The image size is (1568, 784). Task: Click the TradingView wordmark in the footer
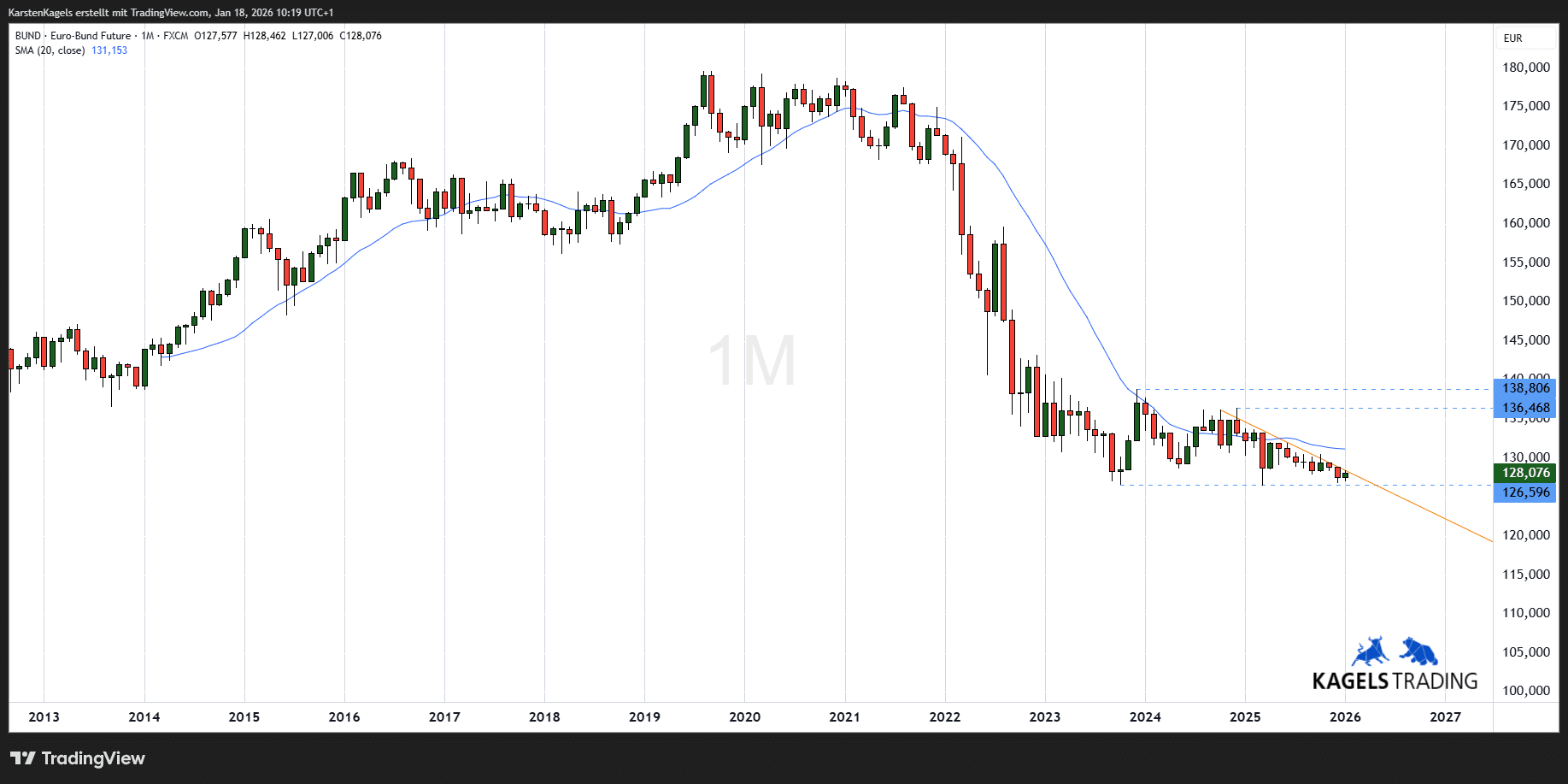point(93,758)
